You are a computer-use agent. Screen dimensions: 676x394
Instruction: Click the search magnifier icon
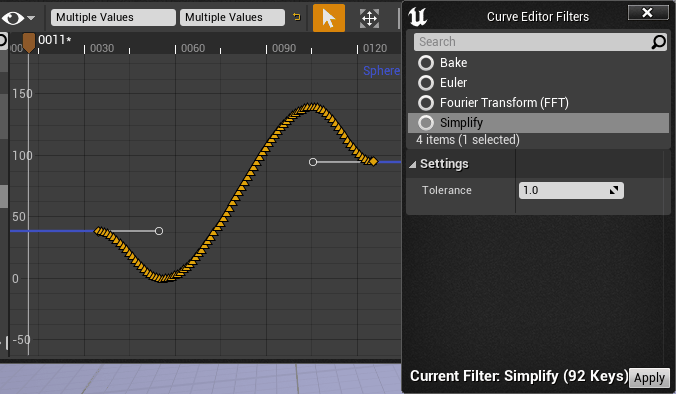point(658,42)
